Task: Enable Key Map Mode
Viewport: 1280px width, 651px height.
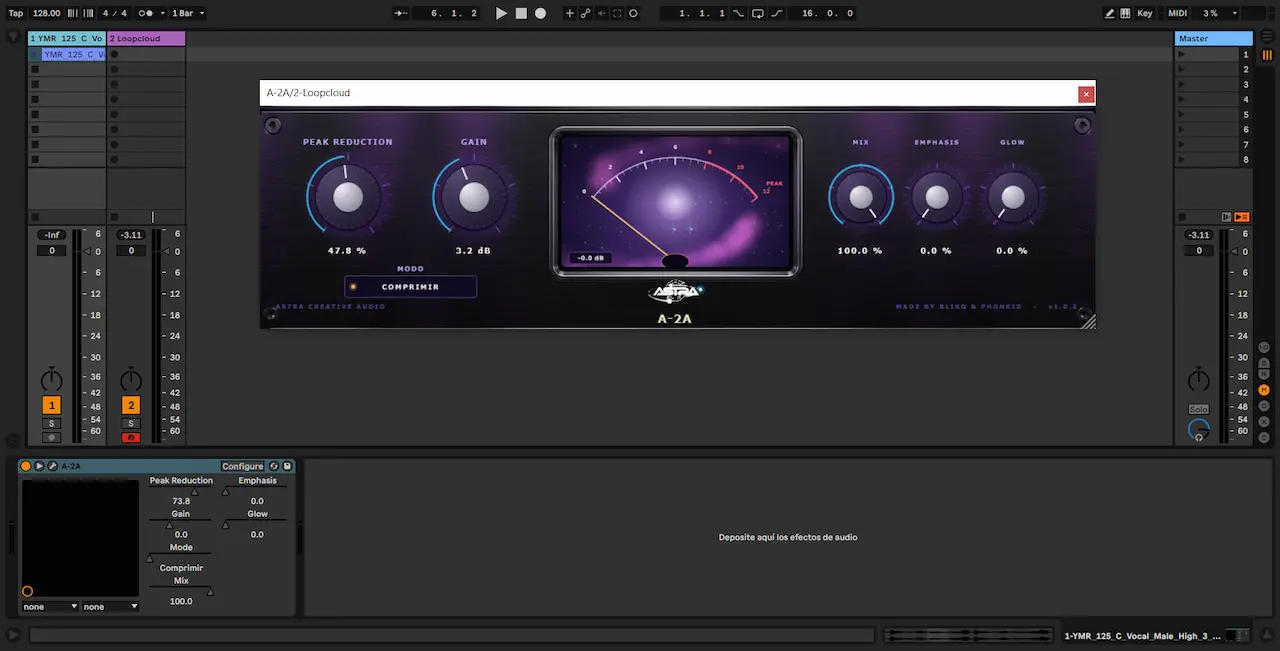Action: [x=1145, y=13]
